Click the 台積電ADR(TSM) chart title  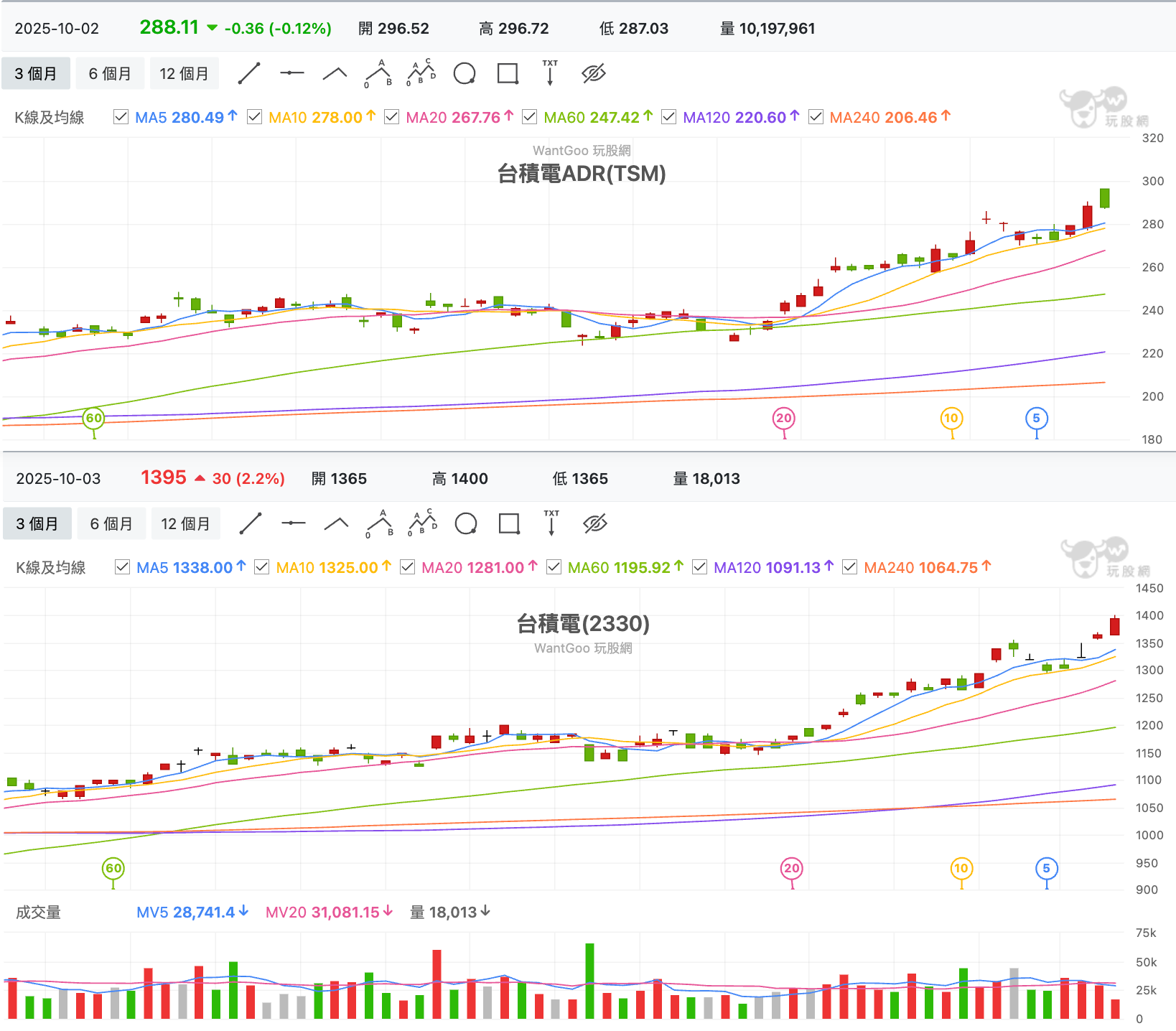click(582, 174)
